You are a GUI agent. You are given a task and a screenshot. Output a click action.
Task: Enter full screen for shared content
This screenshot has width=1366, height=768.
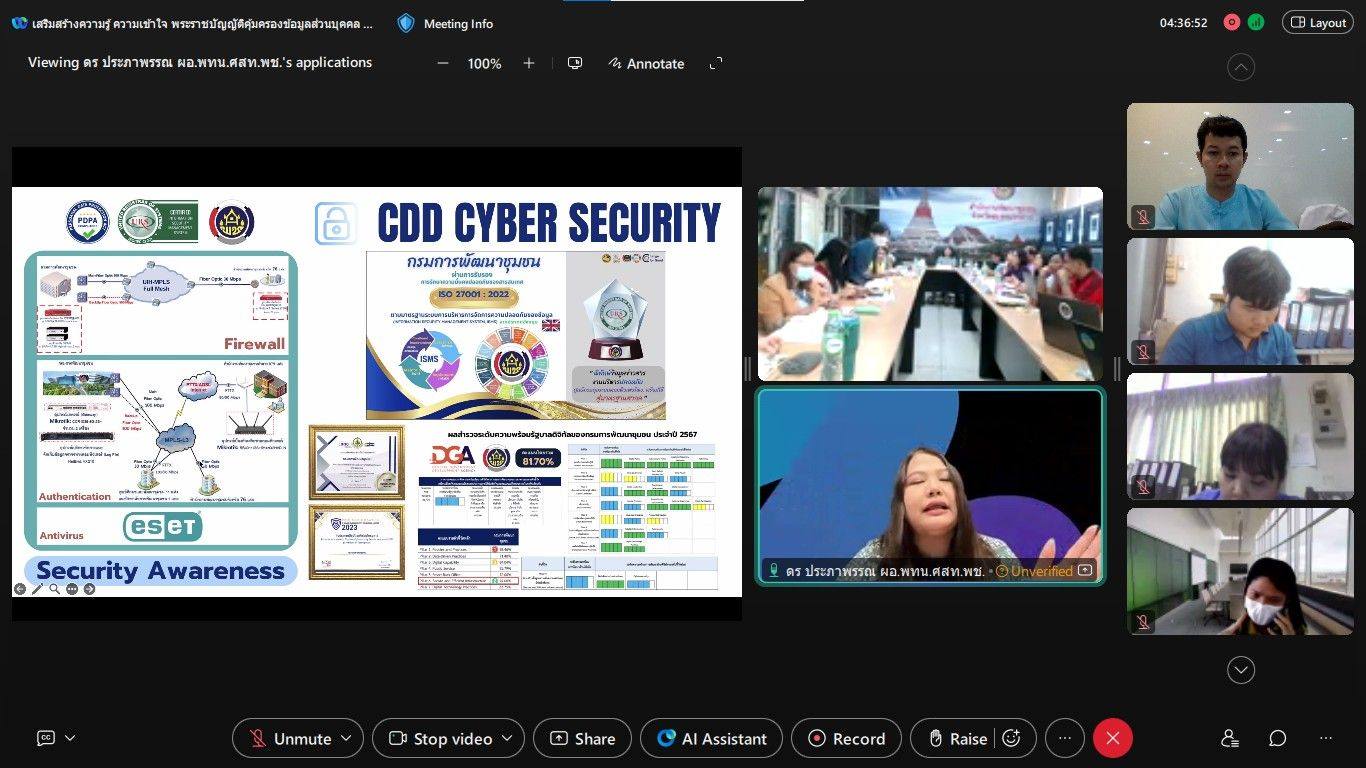(x=716, y=63)
